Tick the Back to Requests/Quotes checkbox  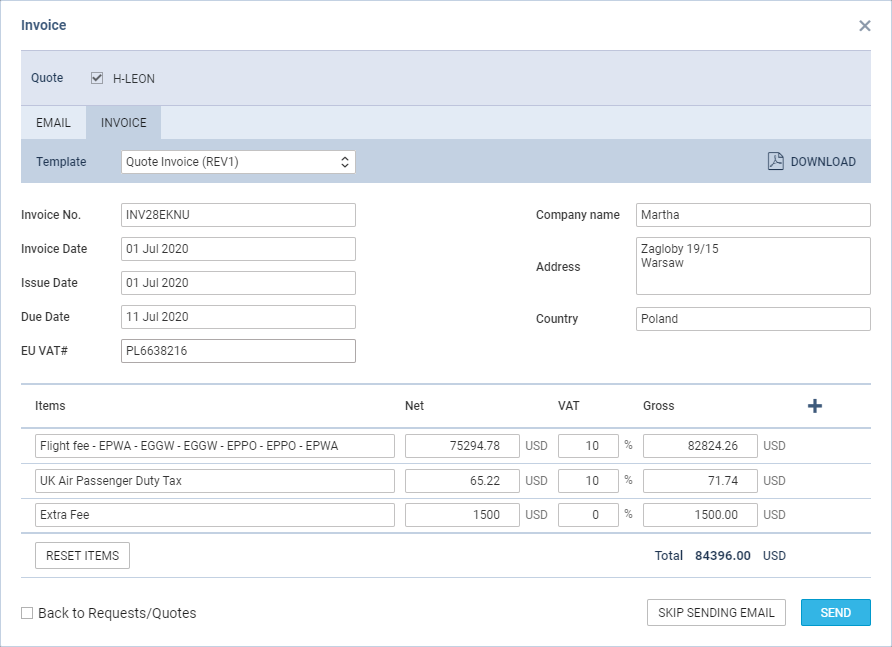[27, 613]
